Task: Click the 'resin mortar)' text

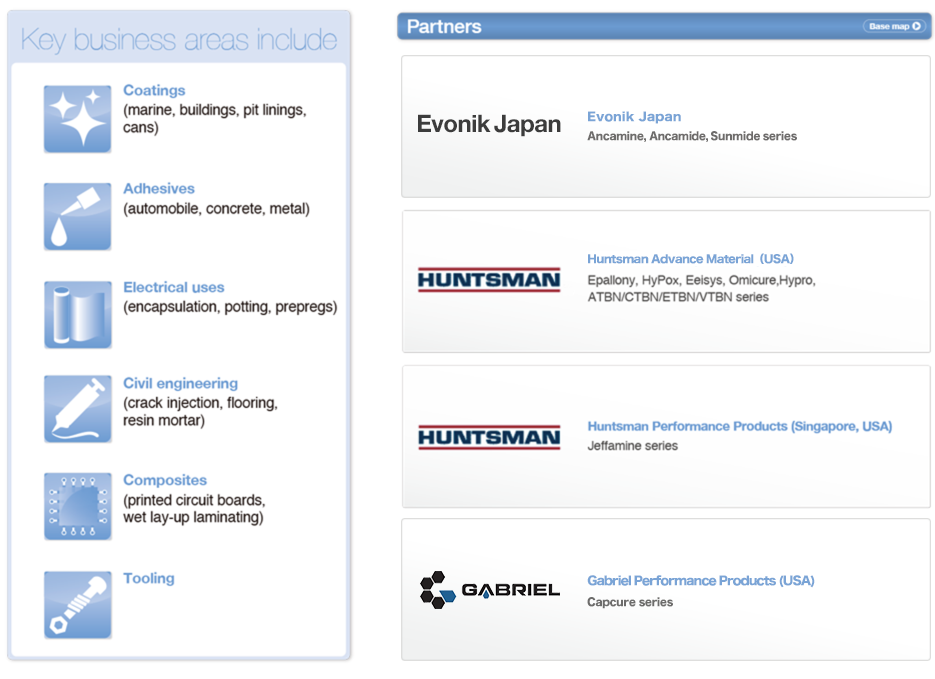Action: point(164,421)
